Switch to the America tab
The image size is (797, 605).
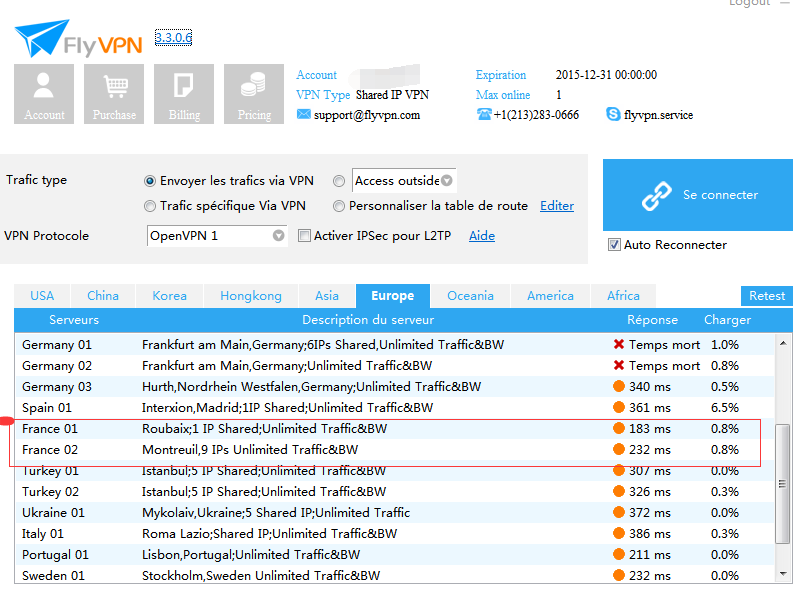tap(550, 296)
